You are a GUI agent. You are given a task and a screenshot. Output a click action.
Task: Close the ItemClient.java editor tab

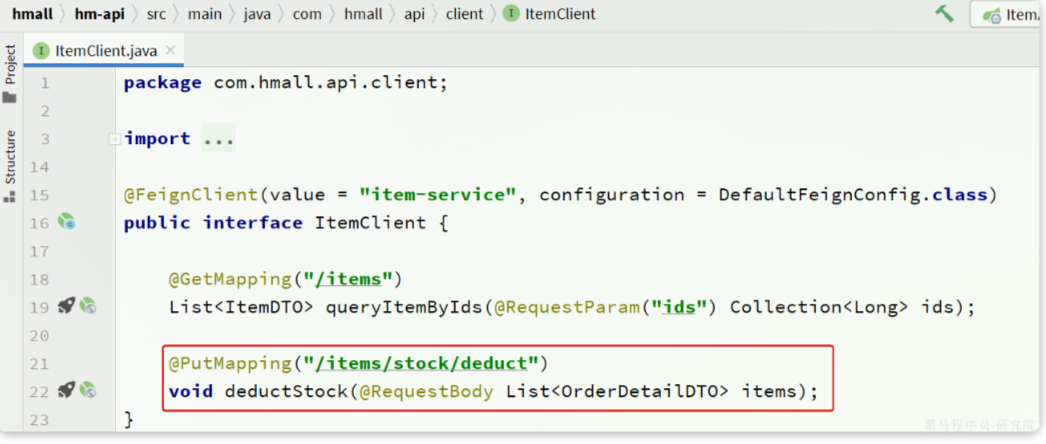click(170, 50)
